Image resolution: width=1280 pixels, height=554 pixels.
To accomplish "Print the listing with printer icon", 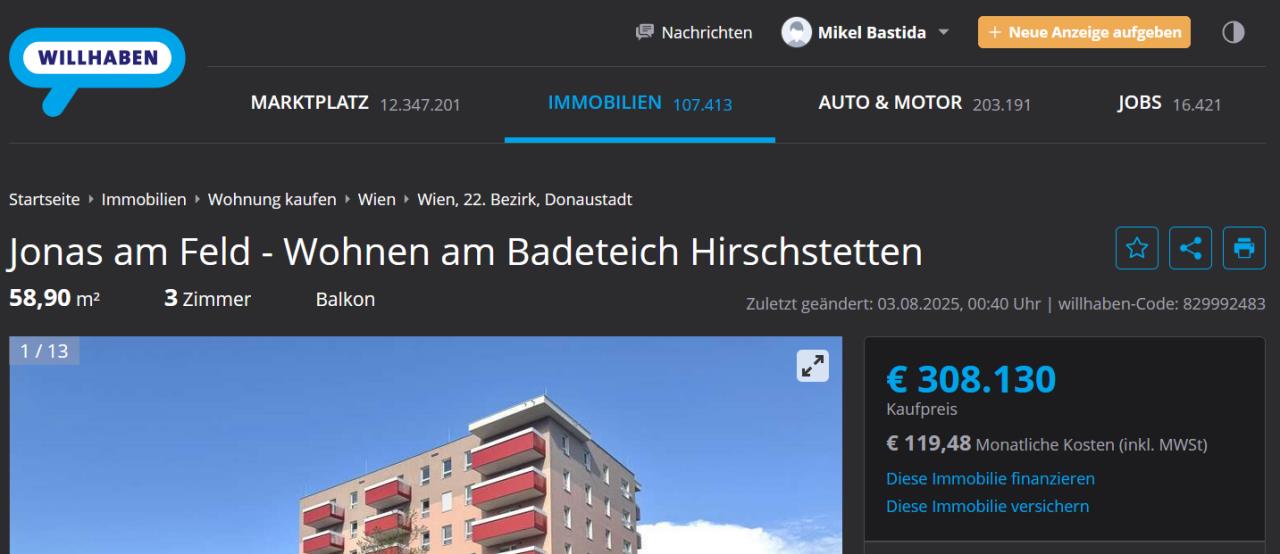I will pos(1244,248).
